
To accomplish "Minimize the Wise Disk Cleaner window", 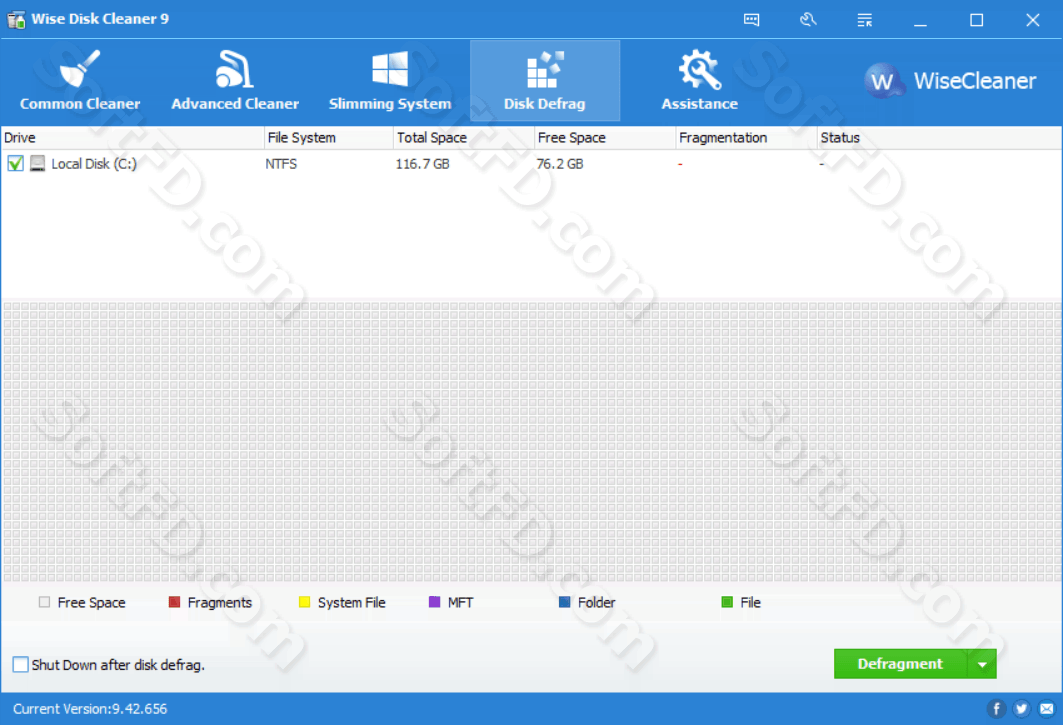I will [x=920, y=20].
